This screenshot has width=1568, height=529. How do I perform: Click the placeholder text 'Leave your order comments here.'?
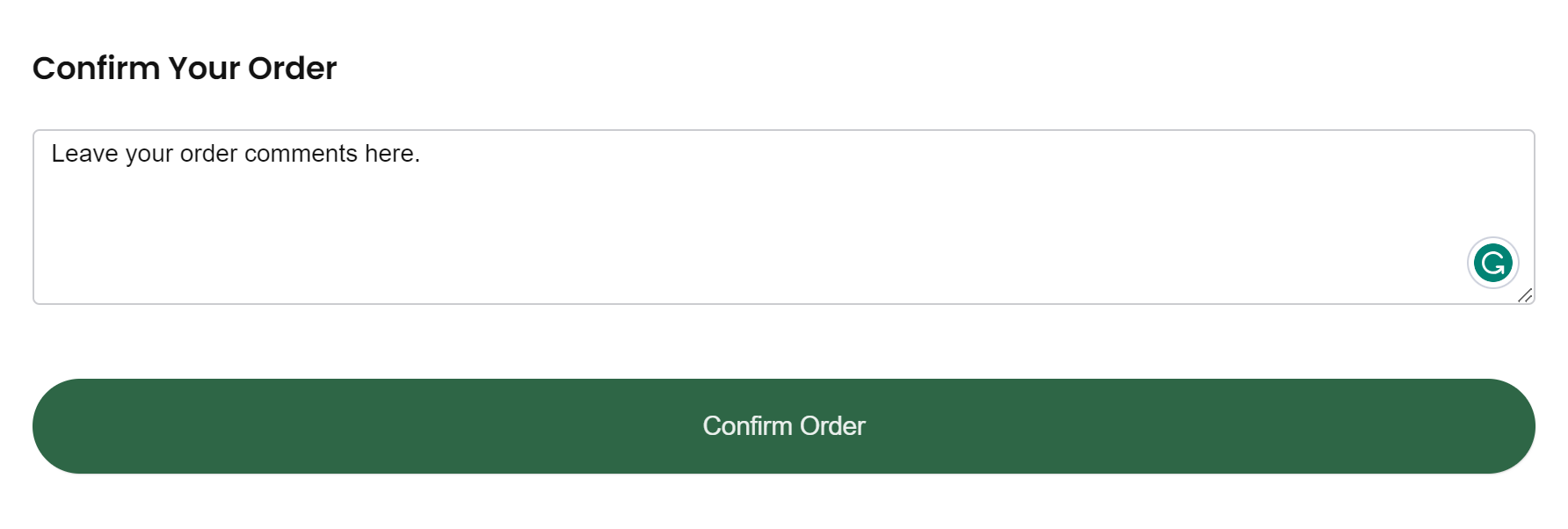coord(236,154)
